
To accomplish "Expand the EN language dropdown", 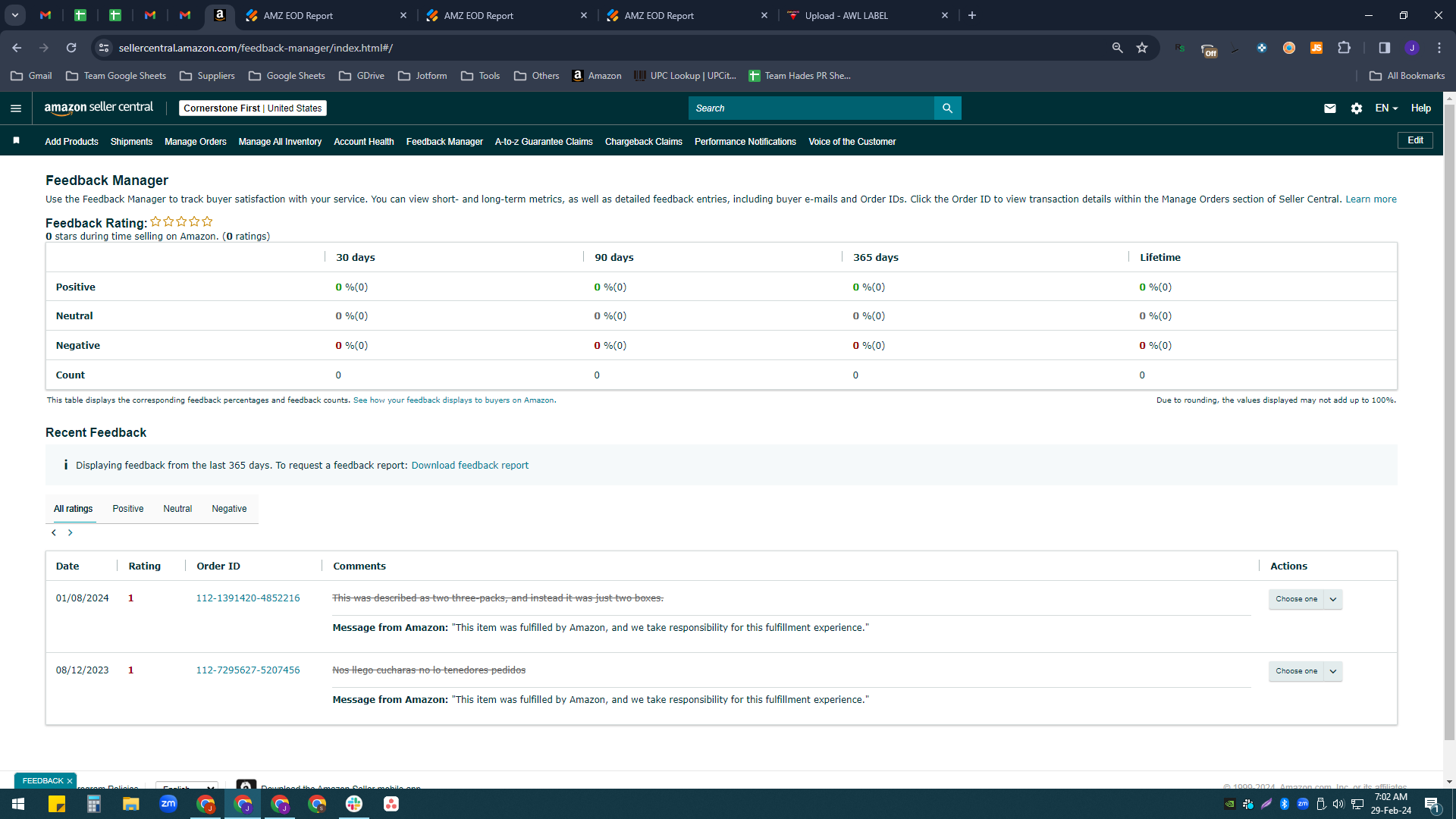I will [1386, 108].
